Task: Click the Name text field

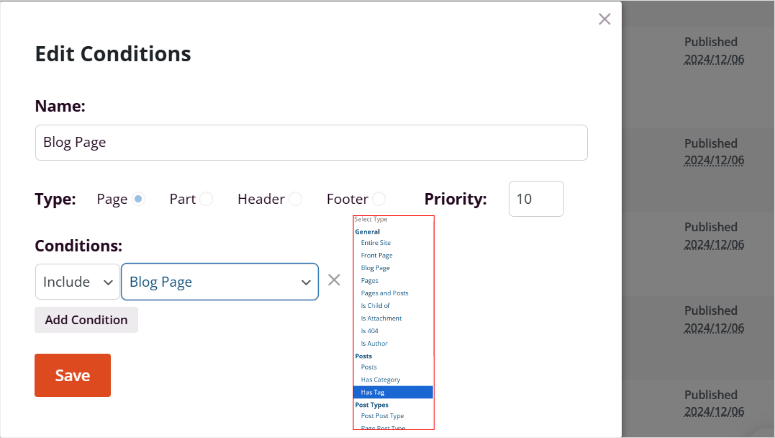Action: 311,142
